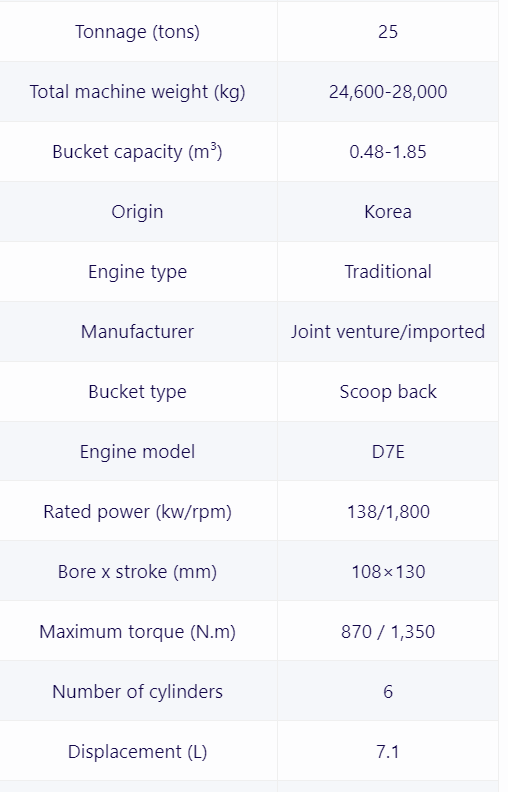
Task: Select the Traditional engine type value
Action: [x=388, y=272]
